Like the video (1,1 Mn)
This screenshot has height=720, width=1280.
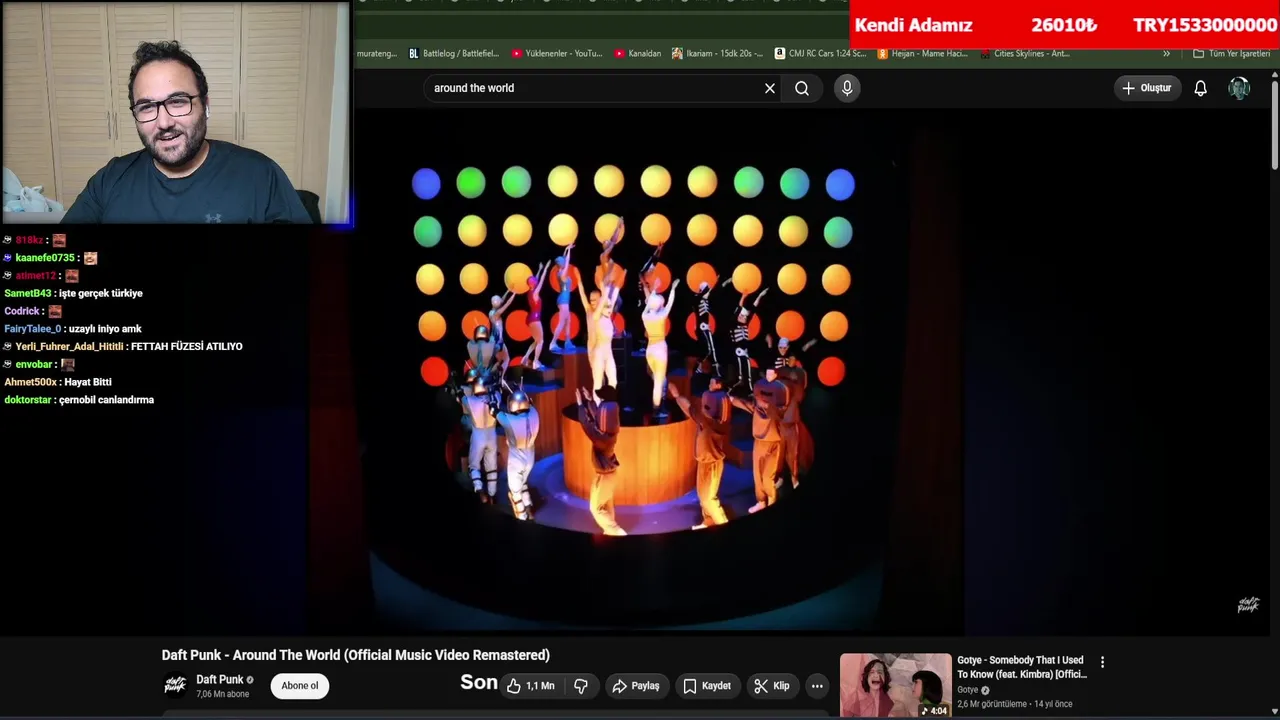pyautogui.click(x=530, y=686)
